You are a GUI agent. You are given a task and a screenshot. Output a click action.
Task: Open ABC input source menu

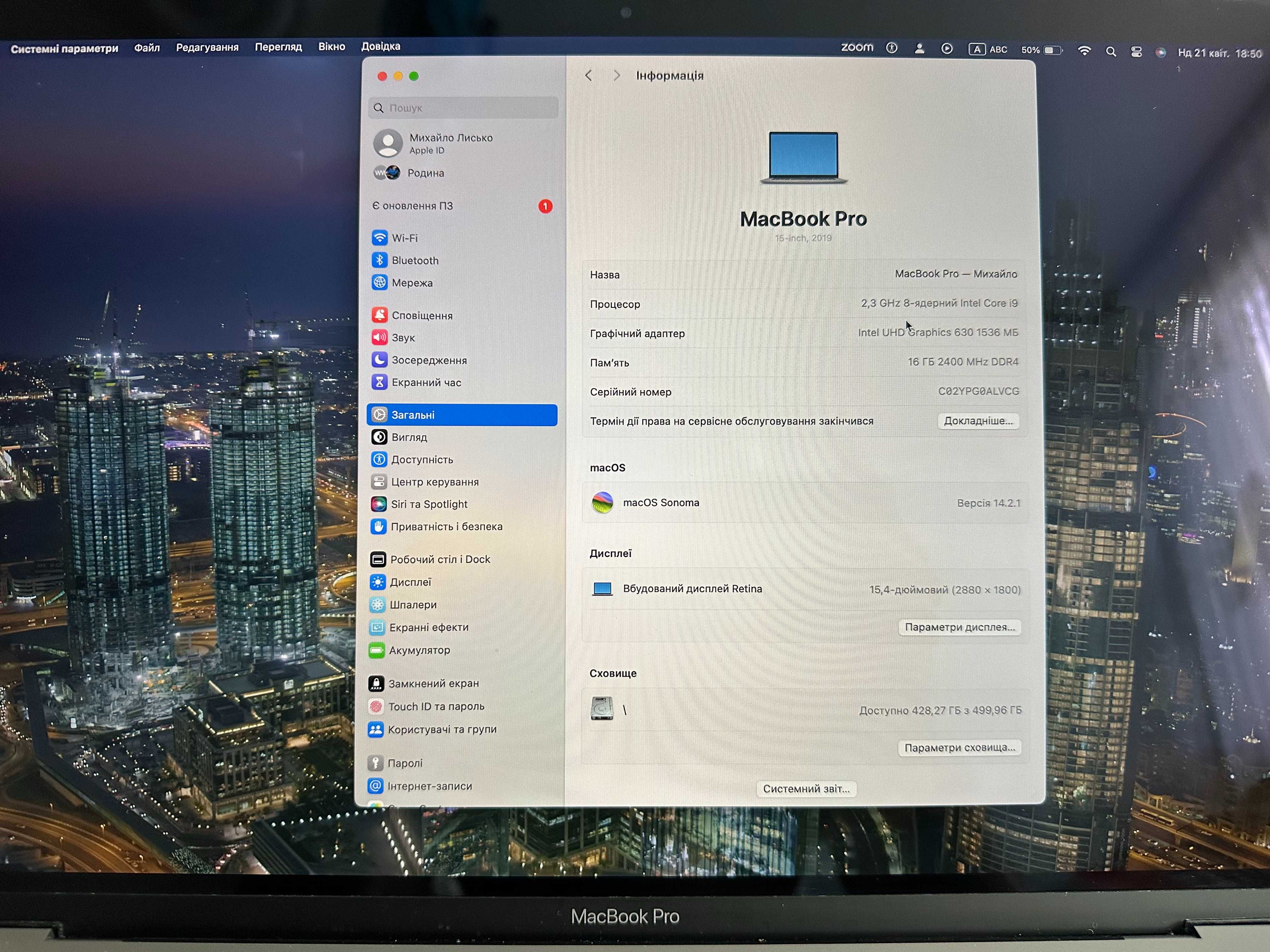[x=987, y=49]
